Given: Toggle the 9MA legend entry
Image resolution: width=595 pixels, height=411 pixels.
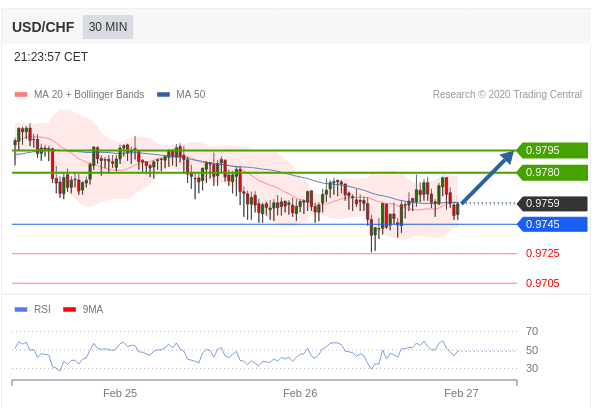Looking at the screenshot, I should (83, 309).
